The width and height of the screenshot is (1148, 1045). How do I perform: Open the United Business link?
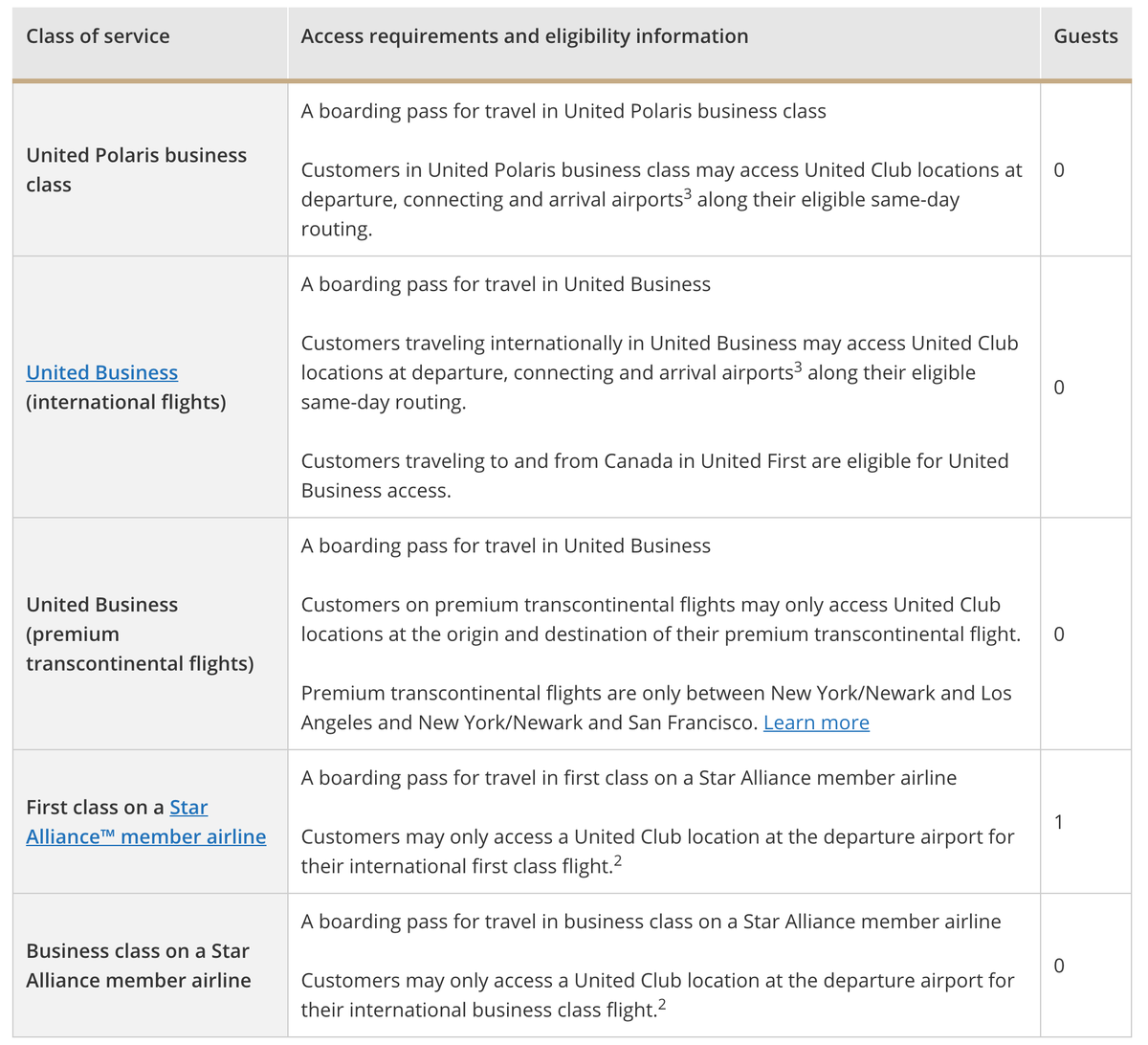click(x=101, y=372)
